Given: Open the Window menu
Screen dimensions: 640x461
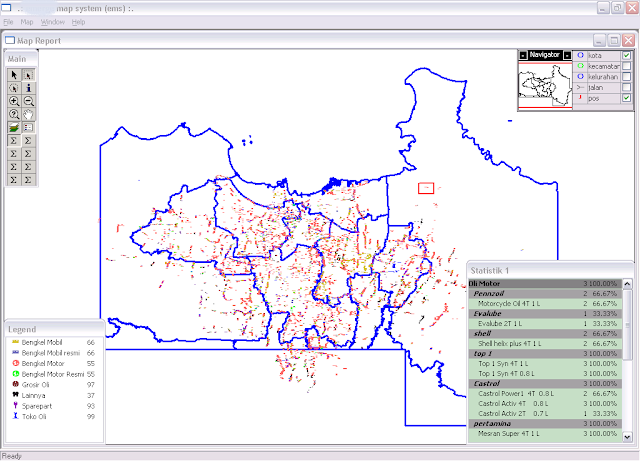Looking at the screenshot, I should pyautogui.click(x=53, y=21).
